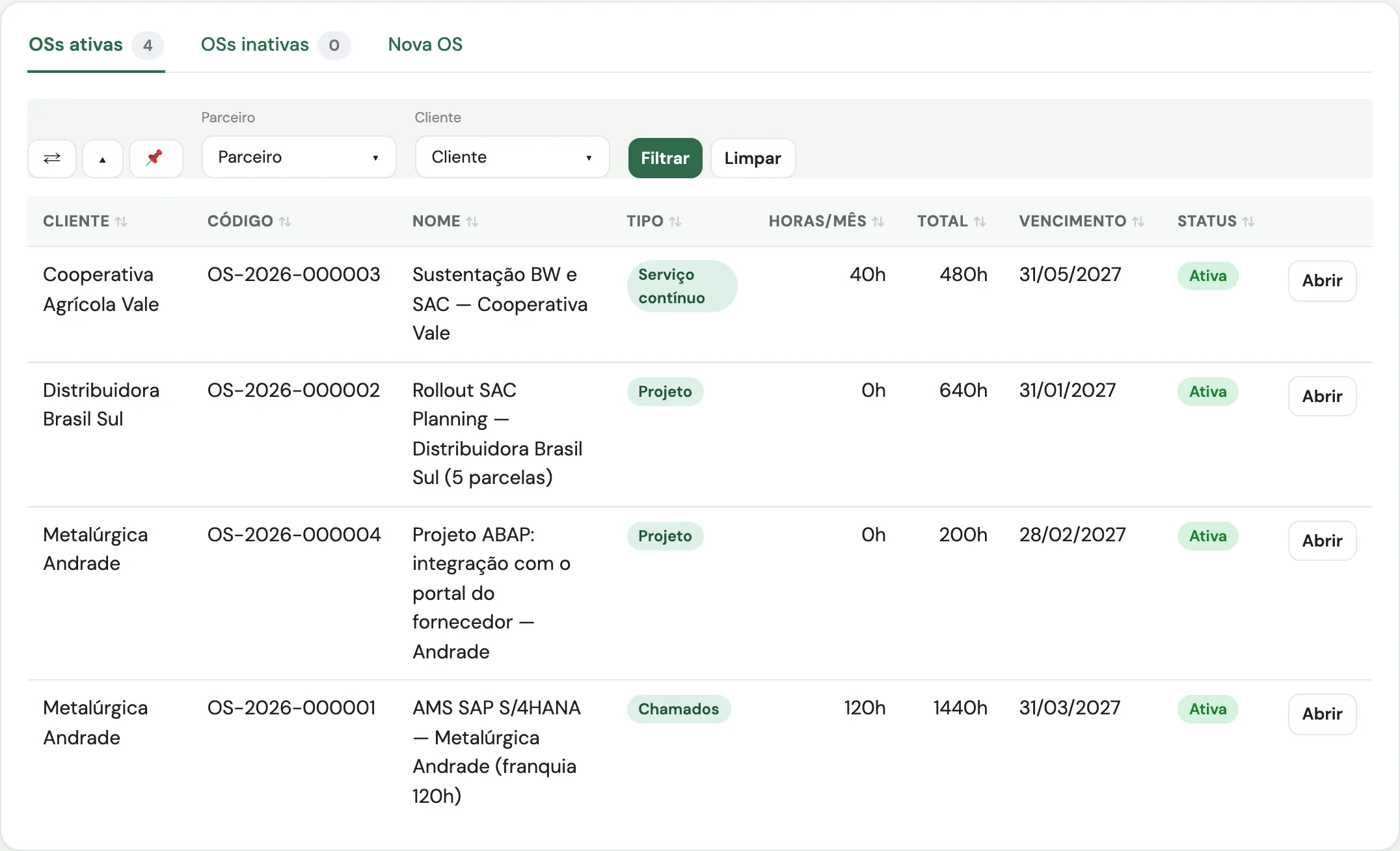Select code OS-2026-000003

pyautogui.click(x=293, y=275)
